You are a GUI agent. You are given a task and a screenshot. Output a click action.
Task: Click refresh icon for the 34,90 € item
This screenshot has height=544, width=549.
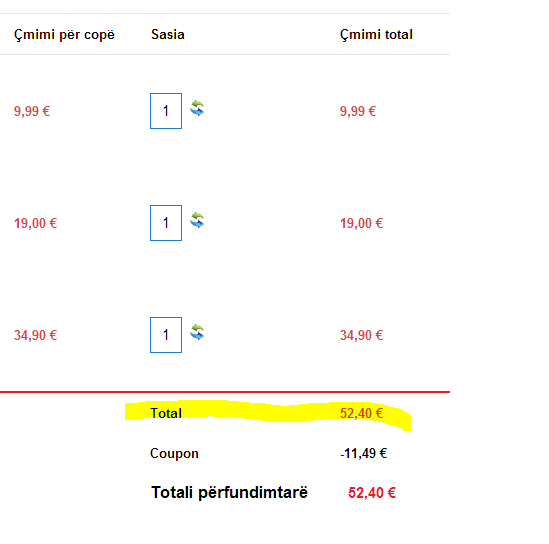click(x=197, y=332)
